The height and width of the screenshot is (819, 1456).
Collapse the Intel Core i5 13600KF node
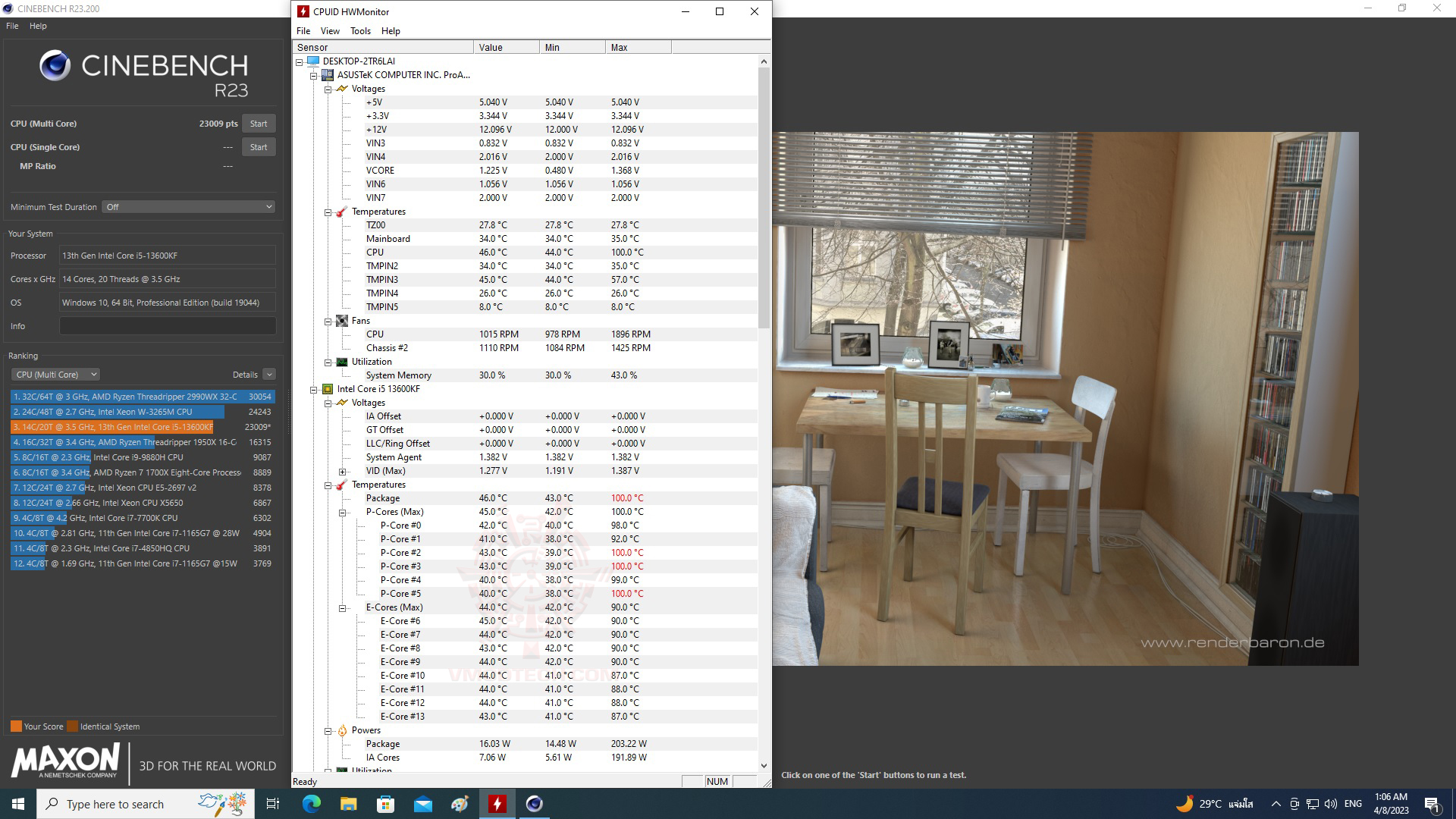coord(313,390)
